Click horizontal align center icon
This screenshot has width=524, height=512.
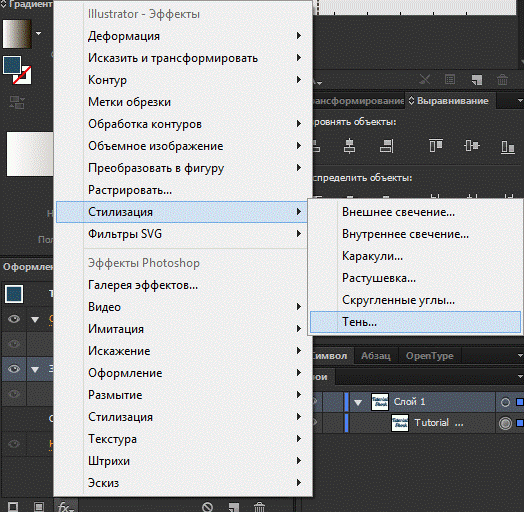point(349,146)
